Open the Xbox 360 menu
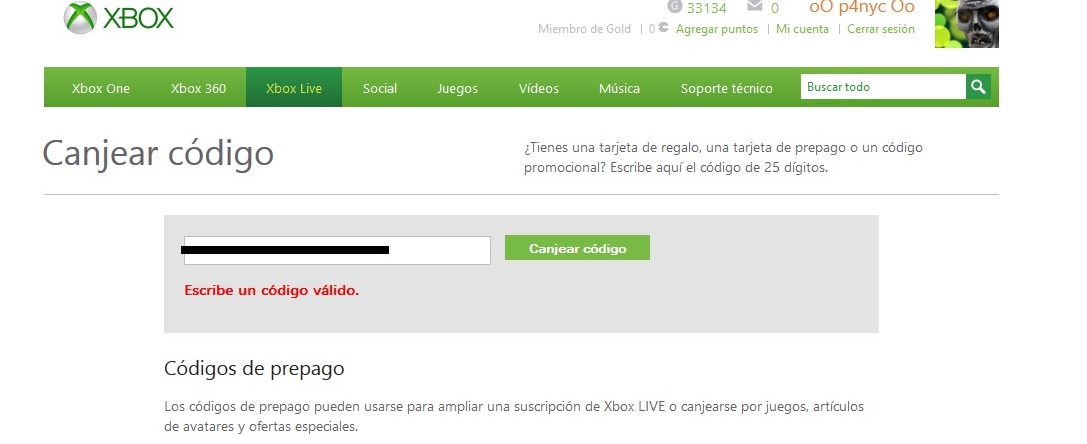The image size is (1087, 444). click(198, 88)
